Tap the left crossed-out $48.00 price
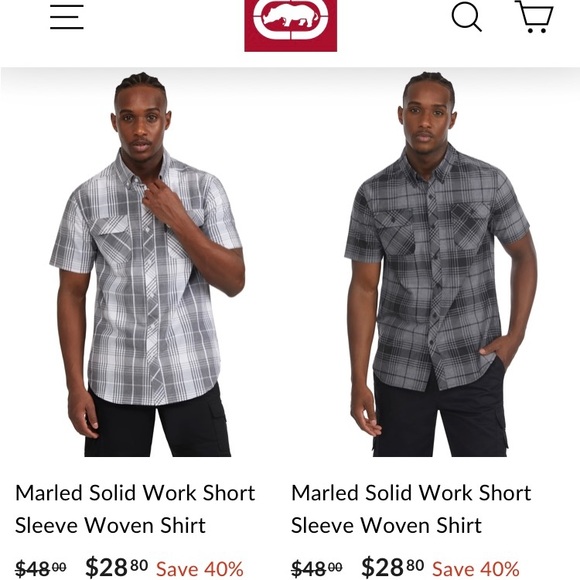The image size is (580, 580). tap(41, 569)
